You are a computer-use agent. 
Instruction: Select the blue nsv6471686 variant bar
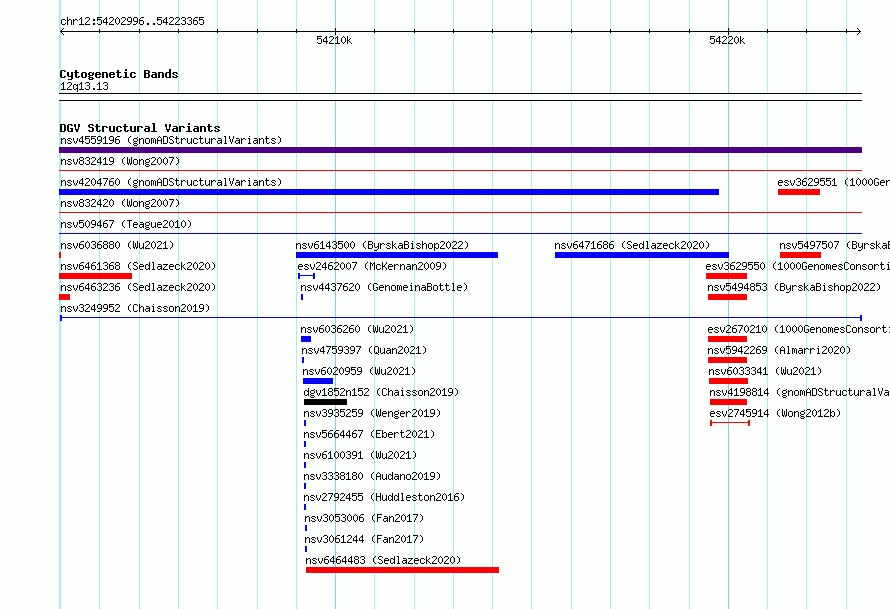pos(641,255)
